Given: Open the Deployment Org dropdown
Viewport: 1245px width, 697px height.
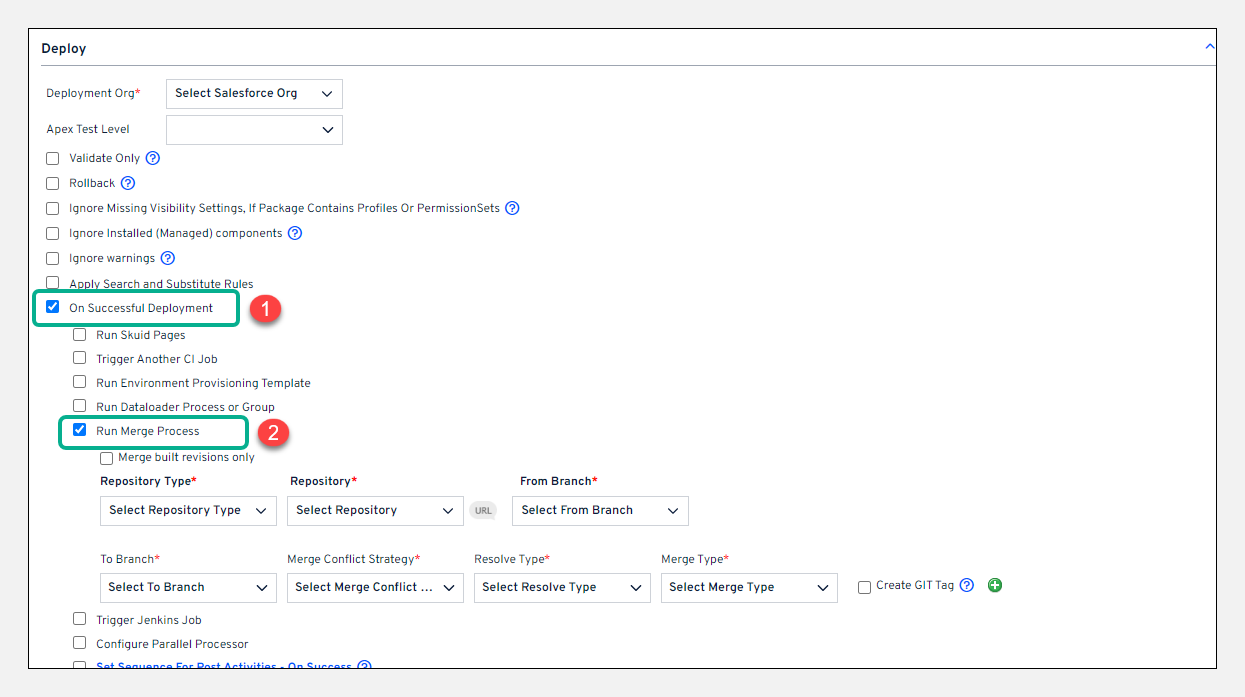Looking at the screenshot, I should point(254,93).
